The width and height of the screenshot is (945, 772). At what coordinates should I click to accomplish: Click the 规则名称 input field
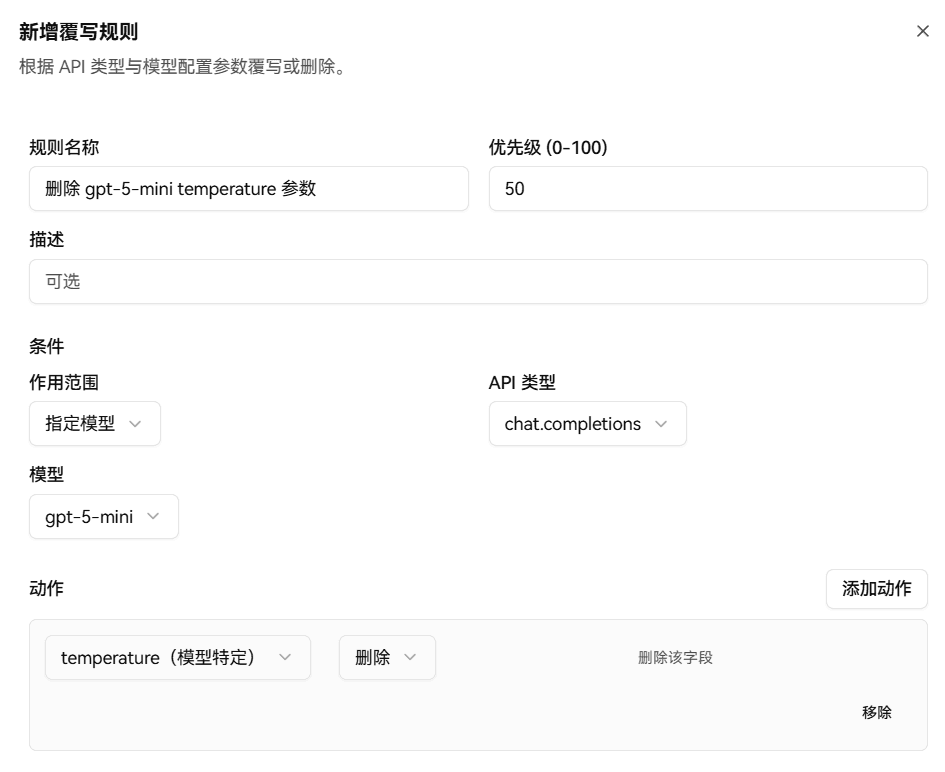tap(248, 189)
